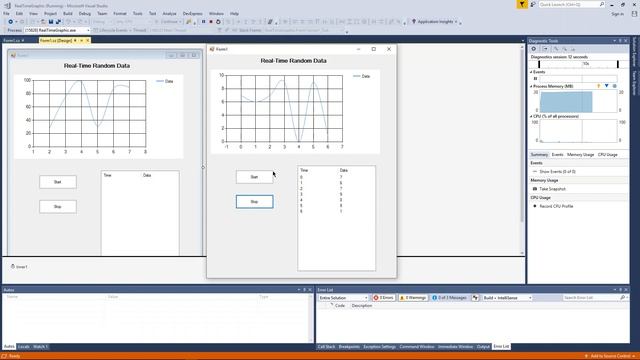Select the Start button in the designer form

pos(58,182)
